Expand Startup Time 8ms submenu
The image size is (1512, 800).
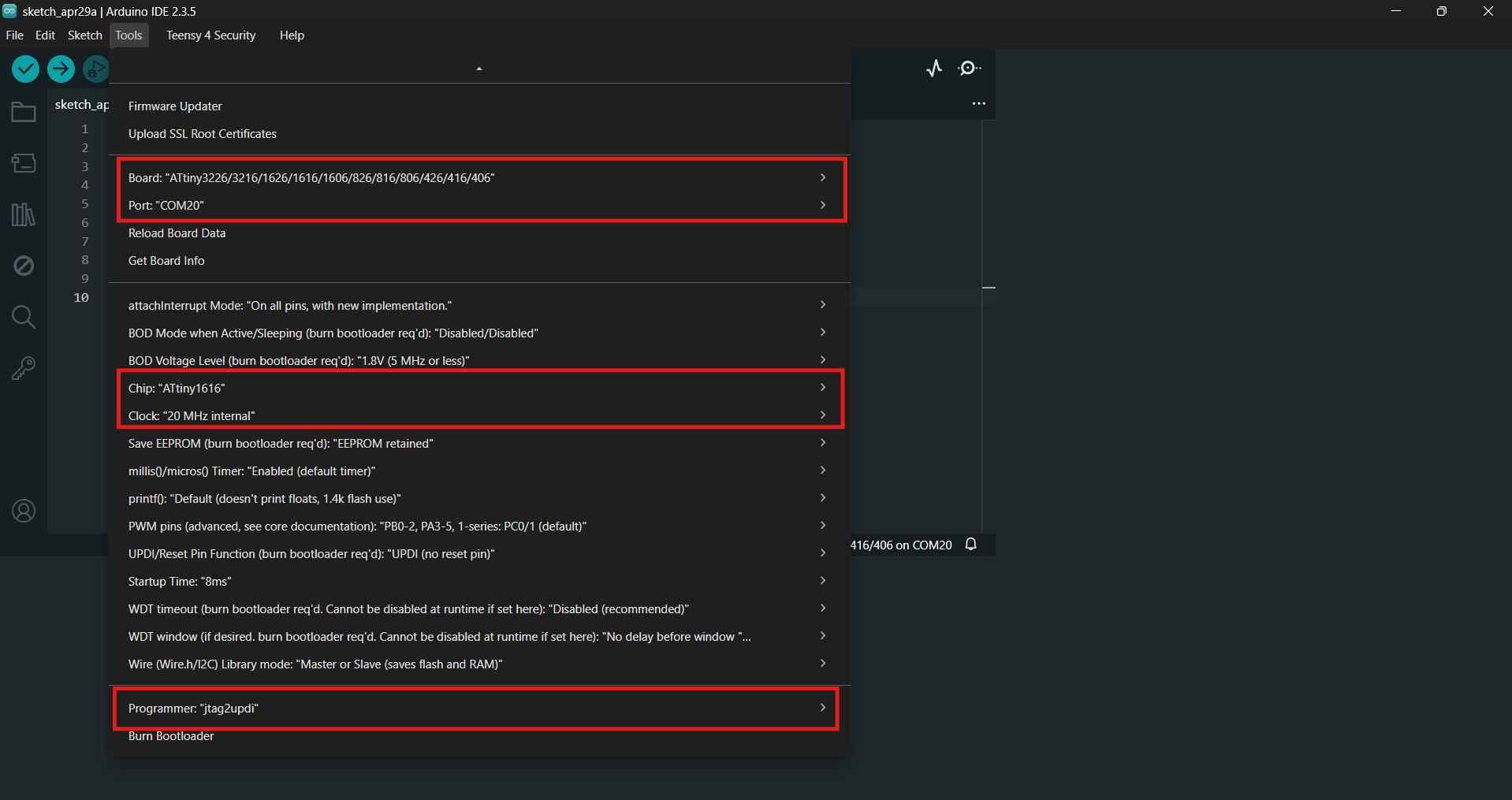(479, 582)
